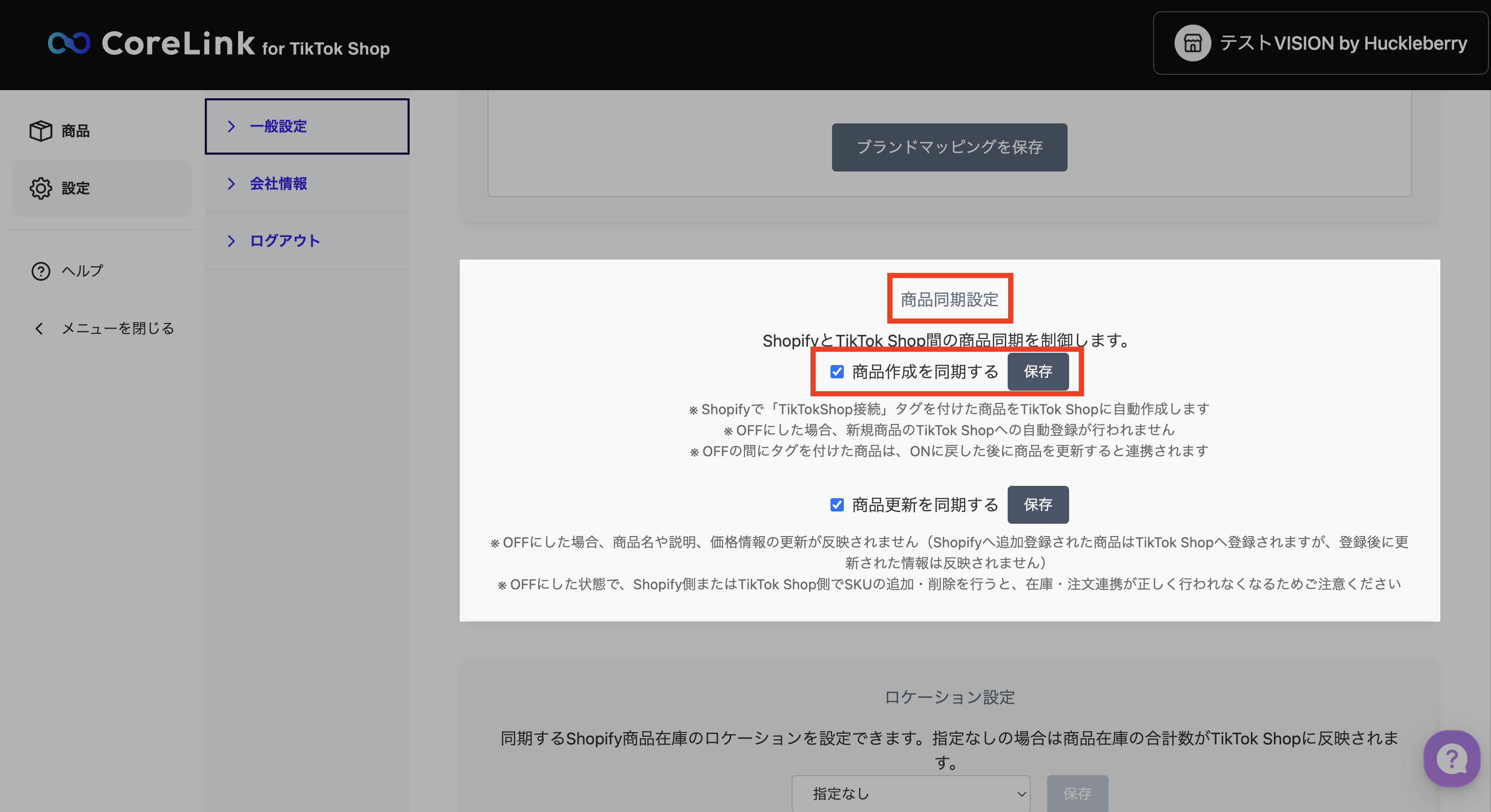The width and height of the screenshot is (1491, 812).
Task: Click the ヘルプ question mark icon
Action: [40, 271]
